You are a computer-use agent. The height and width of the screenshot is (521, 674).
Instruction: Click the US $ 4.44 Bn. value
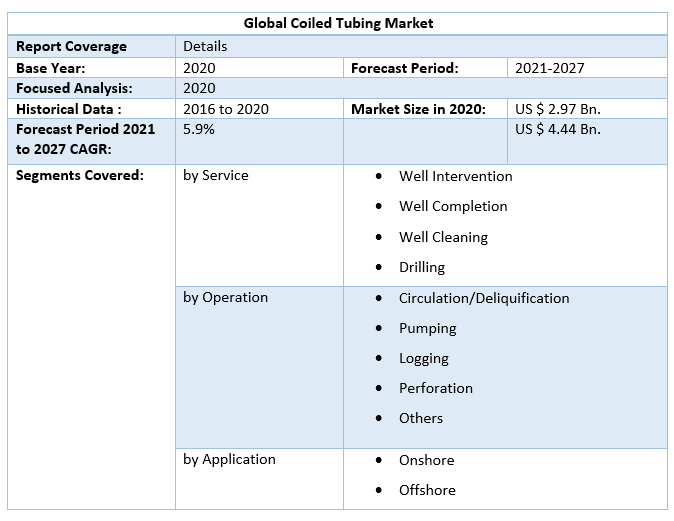click(x=558, y=129)
